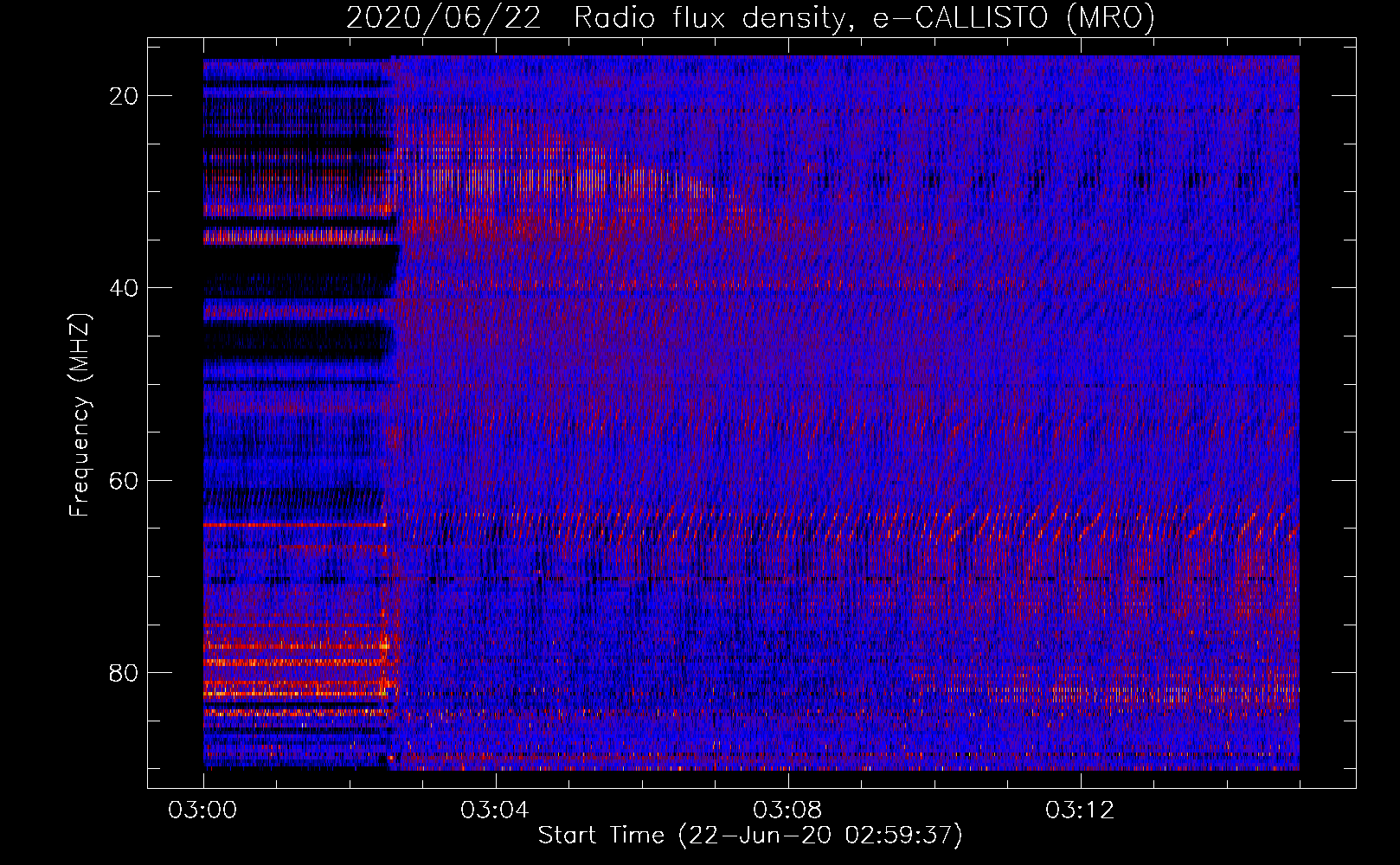The image size is (1400, 865).
Task: Select the 'Frequency (MHZ)' axis label
Action: tap(80, 414)
